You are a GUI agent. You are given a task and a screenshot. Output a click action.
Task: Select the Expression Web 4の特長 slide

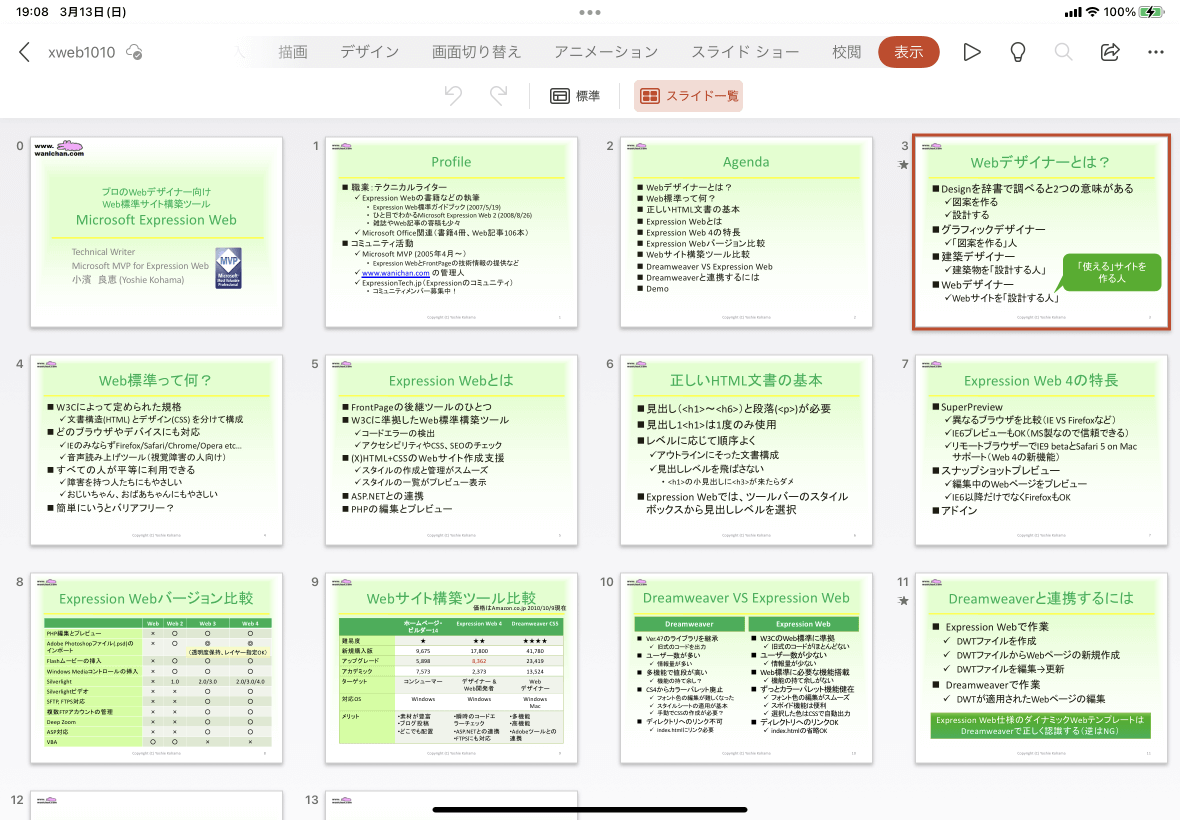(x=1041, y=451)
